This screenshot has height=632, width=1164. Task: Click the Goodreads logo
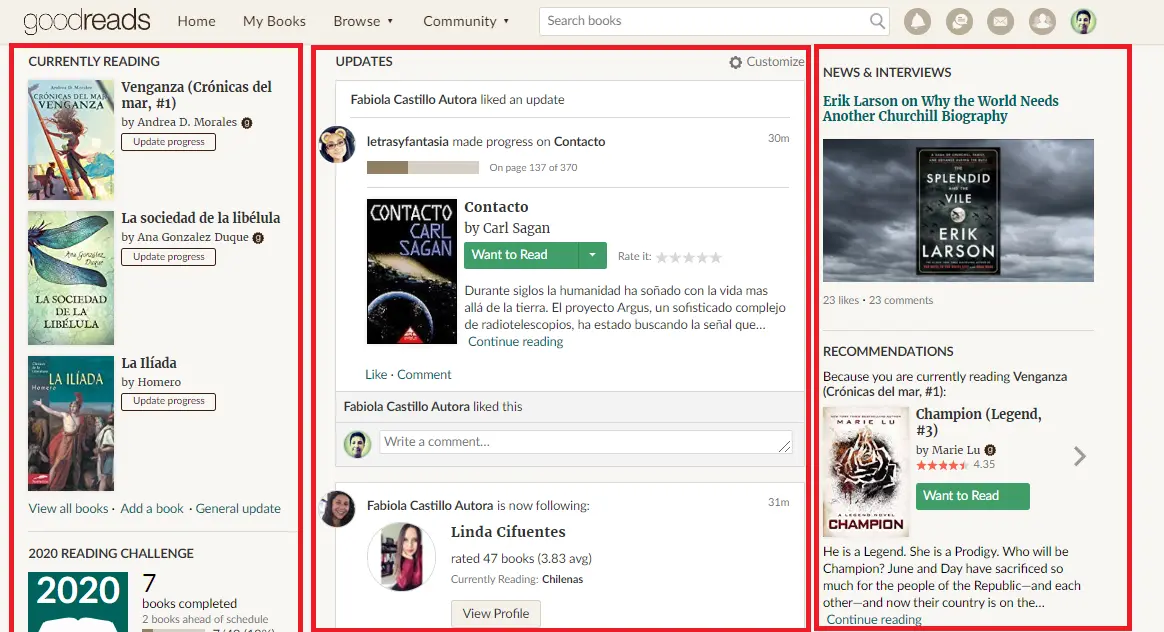click(87, 20)
